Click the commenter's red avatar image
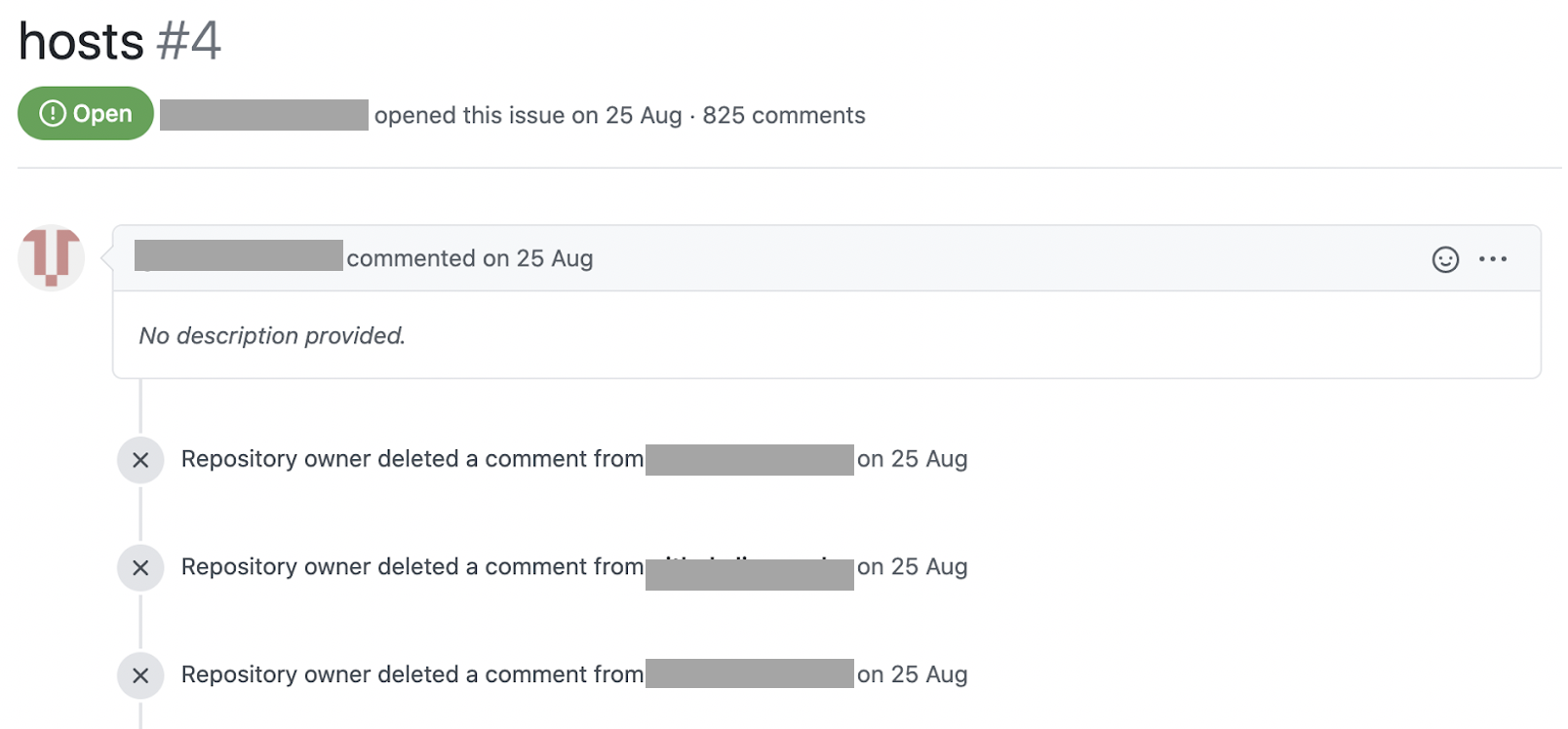The width and height of the screenshot is (1568, 729). [x=52, y=257]
